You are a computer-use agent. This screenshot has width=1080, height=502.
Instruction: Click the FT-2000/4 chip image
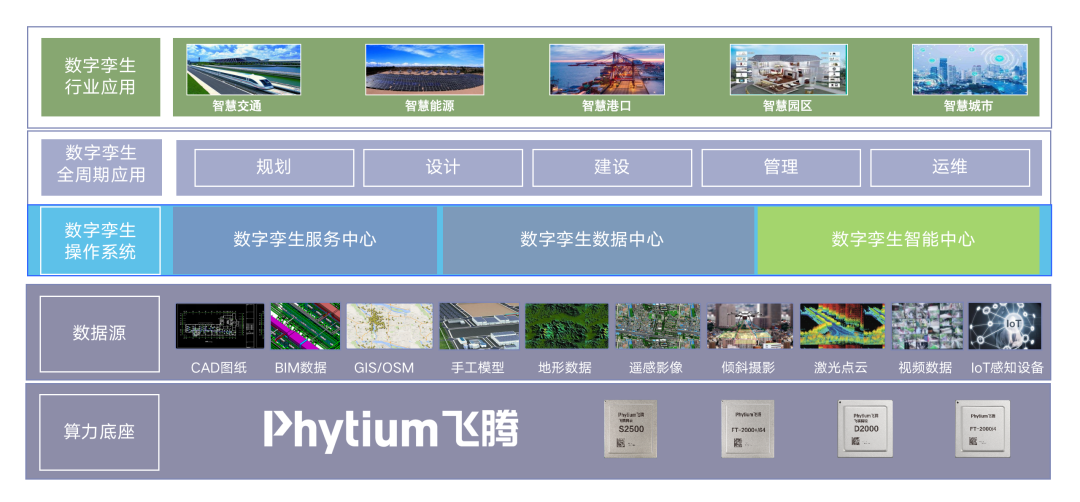(982, 428)
